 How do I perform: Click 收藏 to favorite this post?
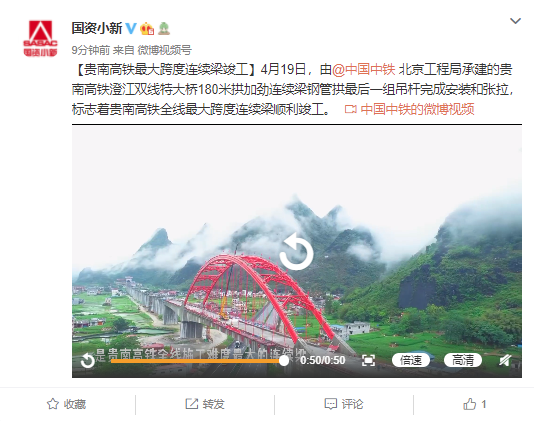coord(66,404)
